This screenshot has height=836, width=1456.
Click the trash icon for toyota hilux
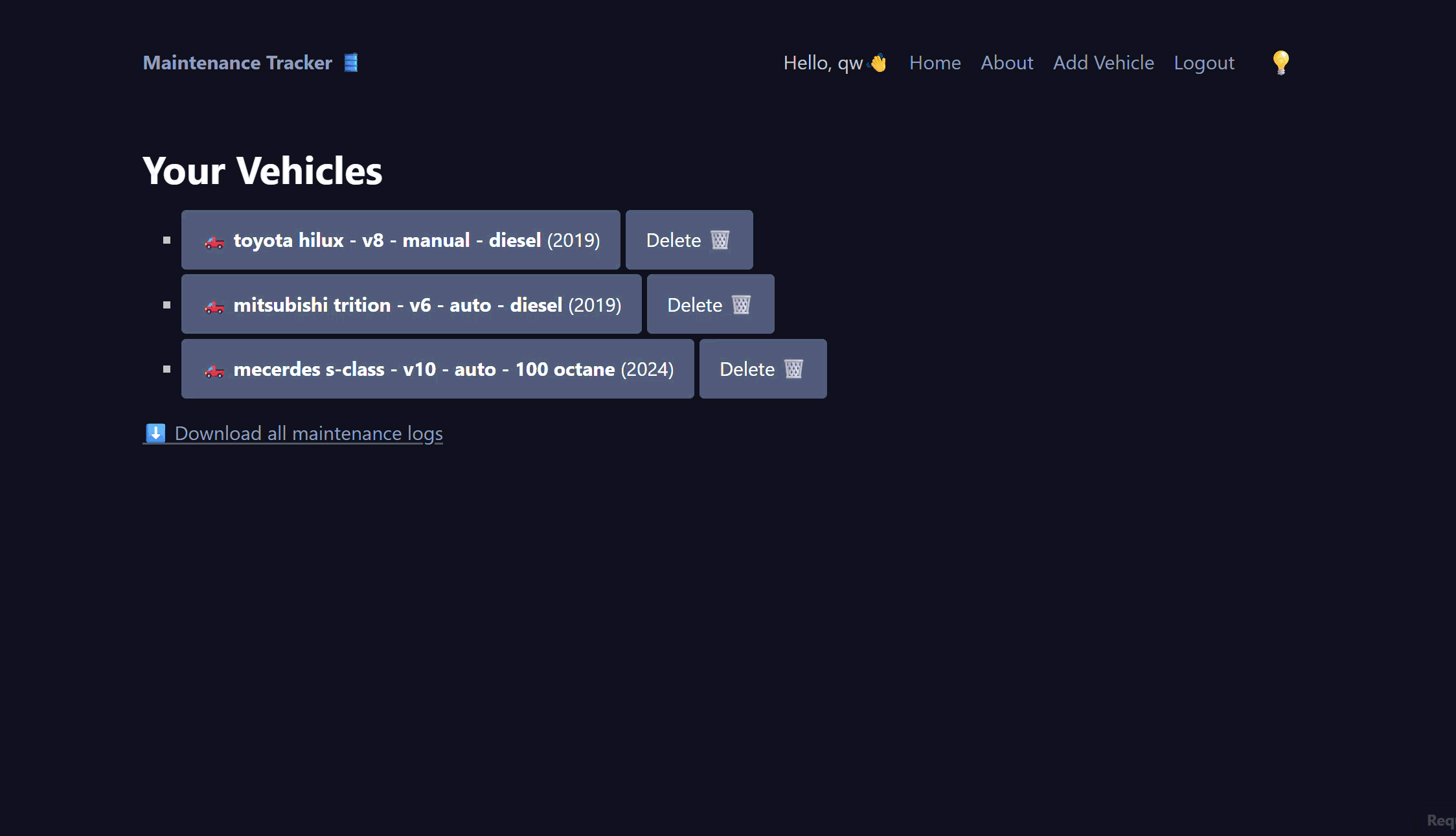(720, 240)
